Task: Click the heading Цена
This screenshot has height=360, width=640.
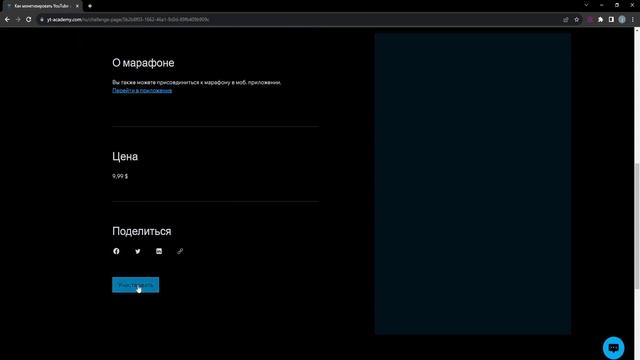Action: point(125,156)
